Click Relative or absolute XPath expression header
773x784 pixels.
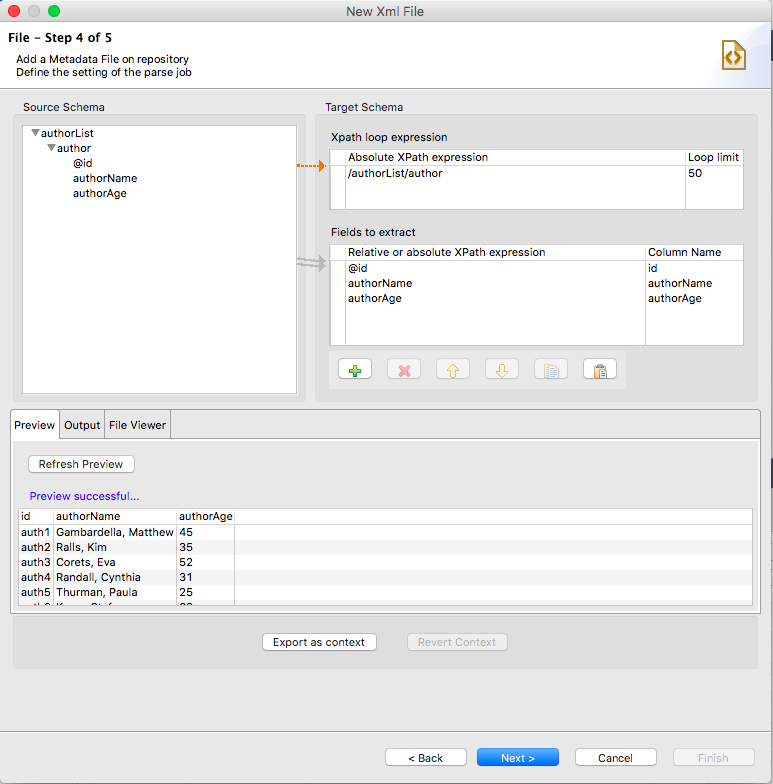coord(495,252)
